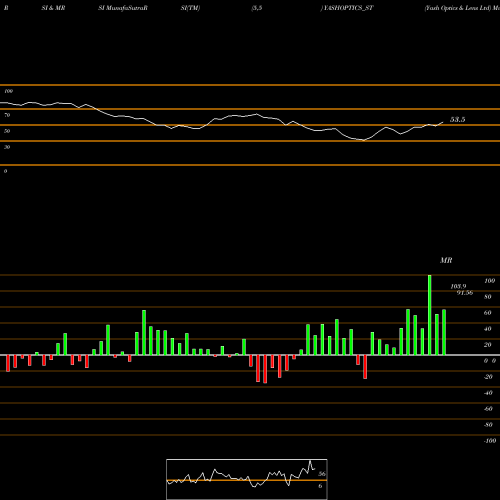Click the MR axis label -20

[x=488, y=377]
